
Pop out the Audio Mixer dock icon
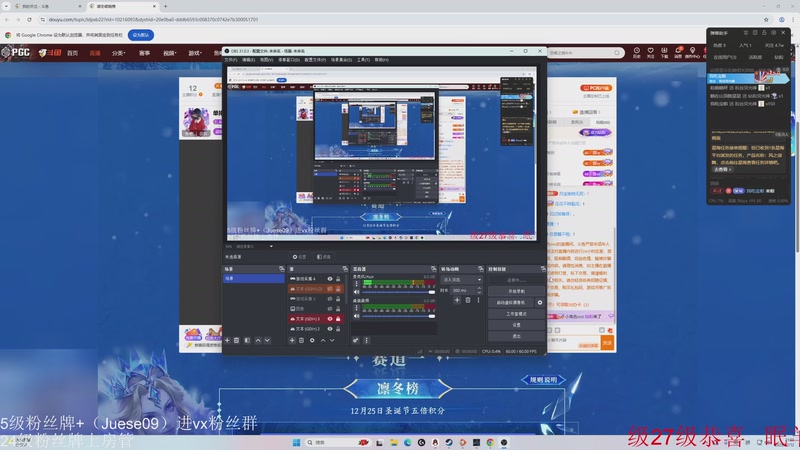(x=434, y=269)
